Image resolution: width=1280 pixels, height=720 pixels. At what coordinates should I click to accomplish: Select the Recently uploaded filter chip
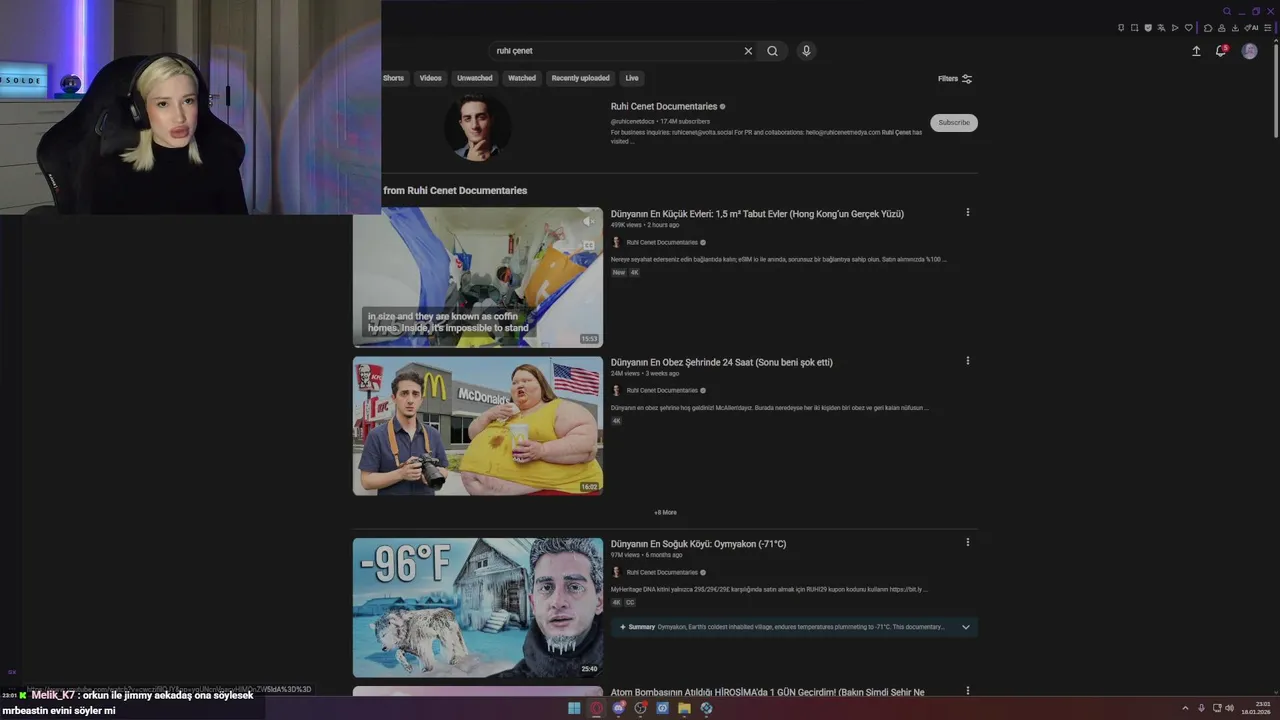[580, 78]
